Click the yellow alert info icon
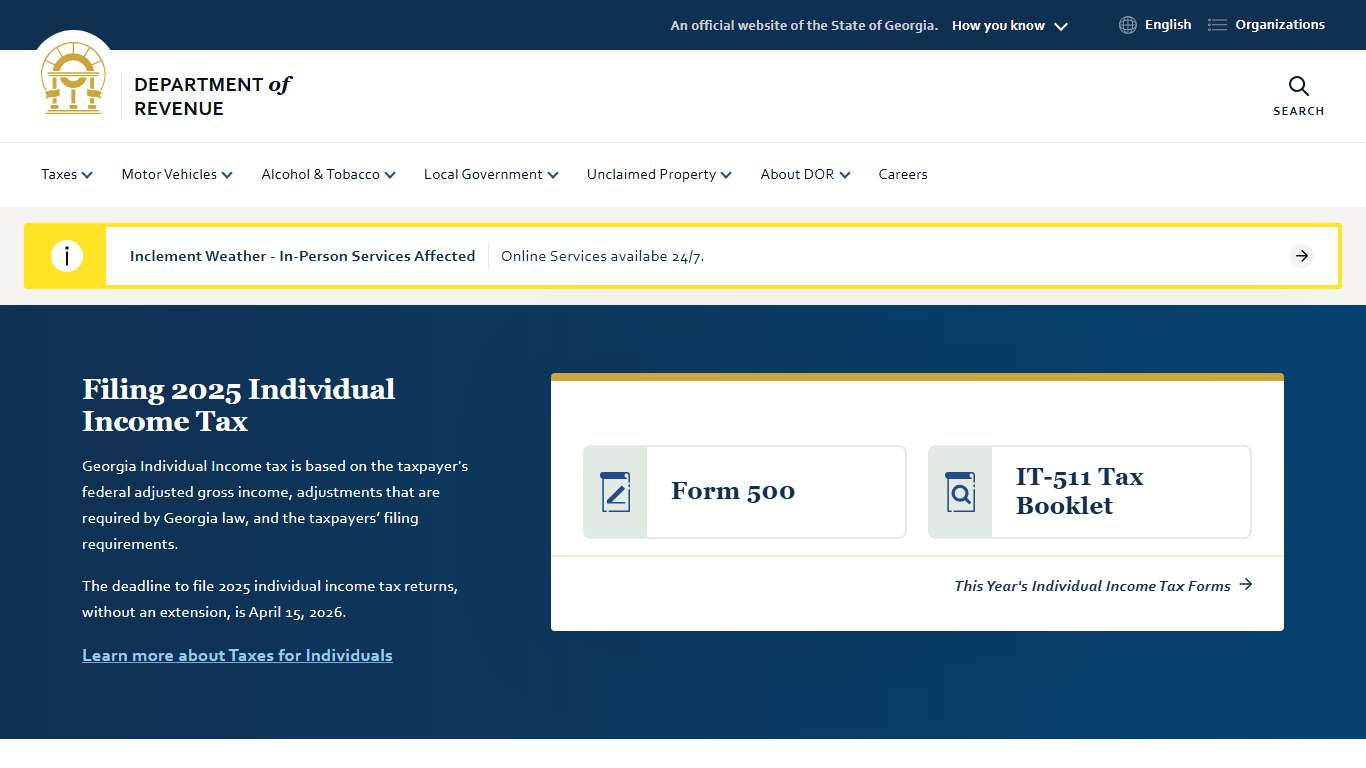 click(x=66, y=256)
